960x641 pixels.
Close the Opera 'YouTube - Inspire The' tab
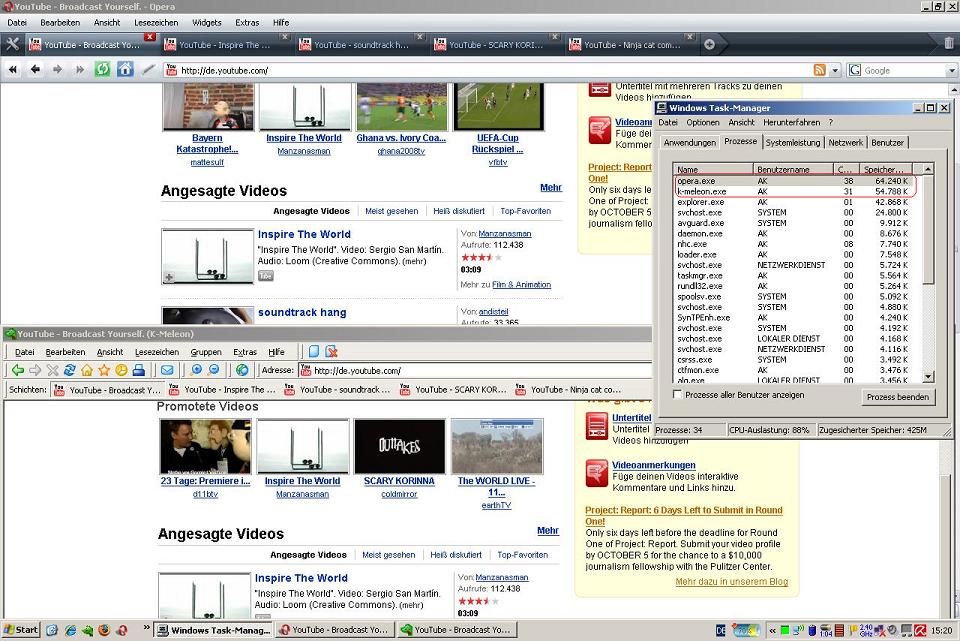point(284,37)
